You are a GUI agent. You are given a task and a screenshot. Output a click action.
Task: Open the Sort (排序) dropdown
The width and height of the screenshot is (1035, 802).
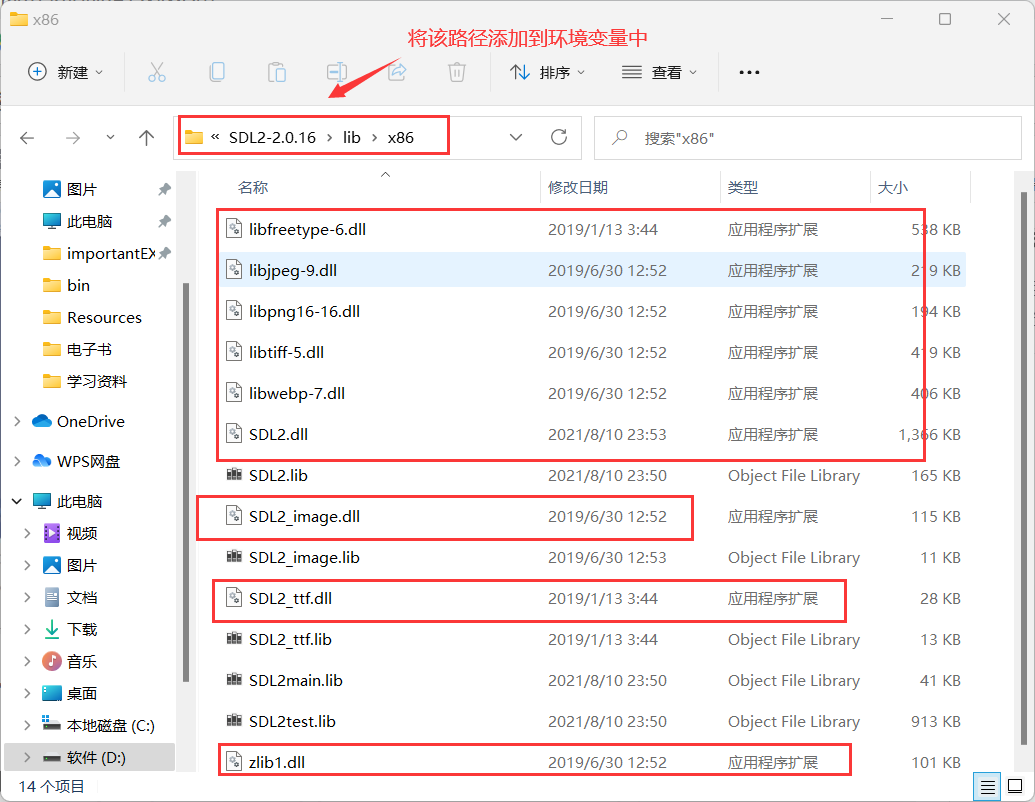(x=547, y=72)
